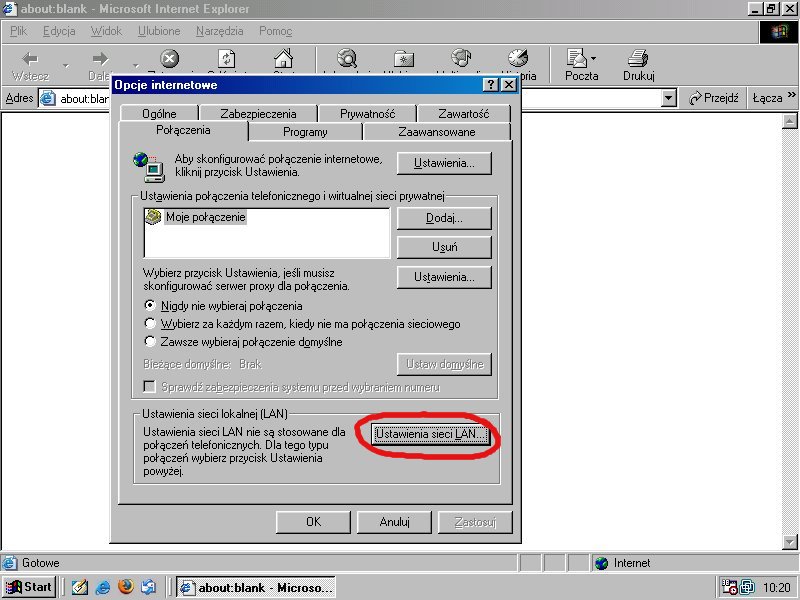Click the question mark help button in dialog

tap(490, 85)
